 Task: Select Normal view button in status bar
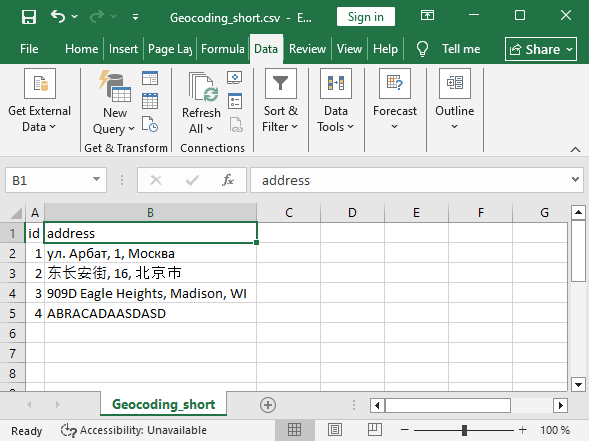click(x=294, y=430)
